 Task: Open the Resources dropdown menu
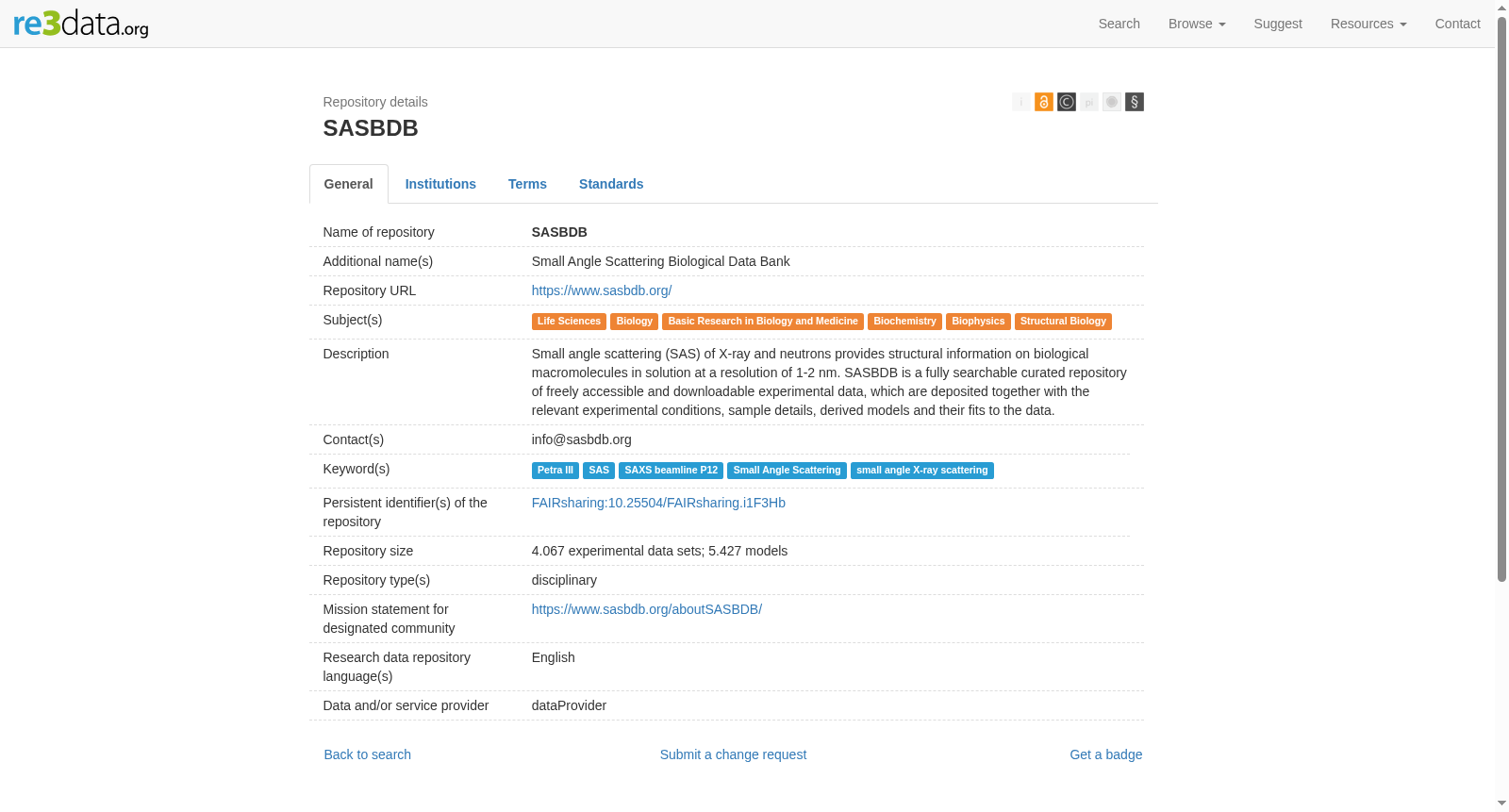[1368, 24]
